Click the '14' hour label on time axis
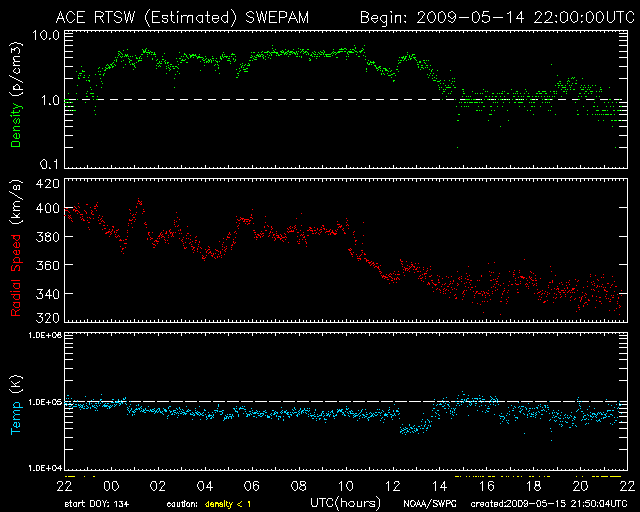The width and height of the screenshot is (640, 512). pyautogui.click(x=440, y=486)
